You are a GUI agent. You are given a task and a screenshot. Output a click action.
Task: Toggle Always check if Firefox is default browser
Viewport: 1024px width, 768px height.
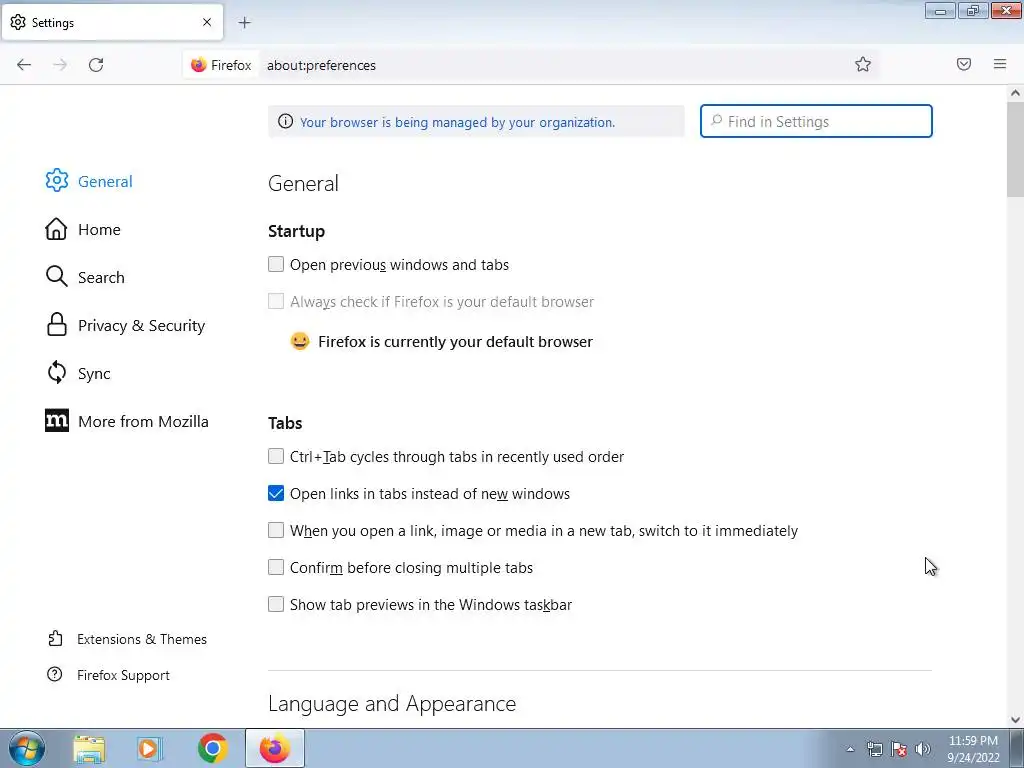[276, 301]
